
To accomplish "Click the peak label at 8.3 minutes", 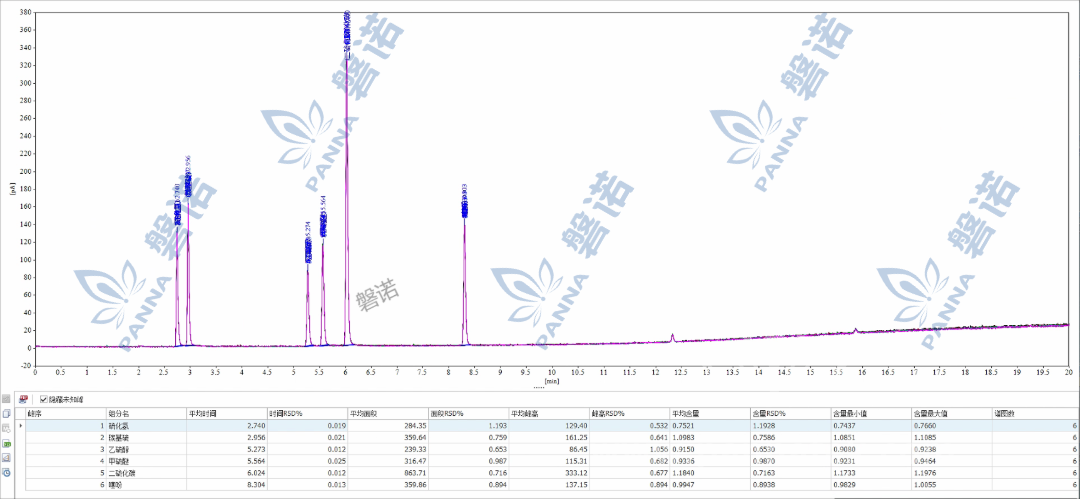I will [x=464, y=200].
